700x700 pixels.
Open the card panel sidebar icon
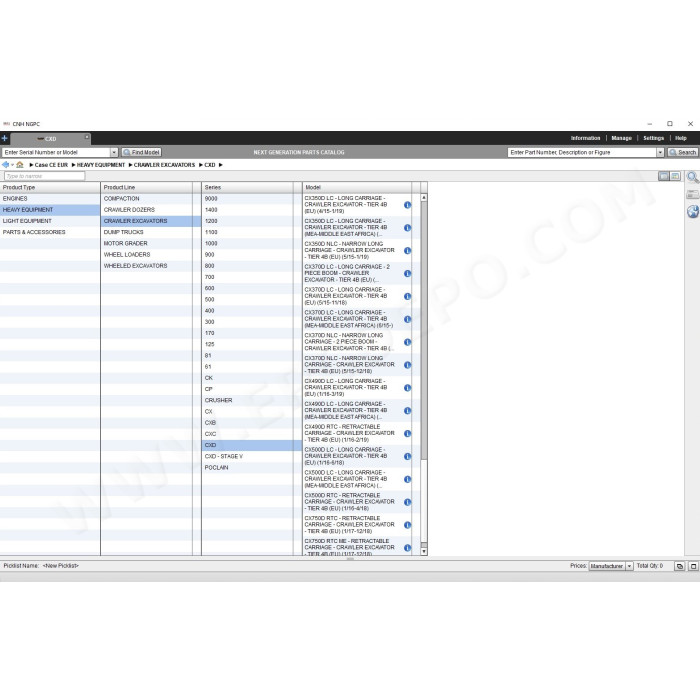[x=693, y=194]
